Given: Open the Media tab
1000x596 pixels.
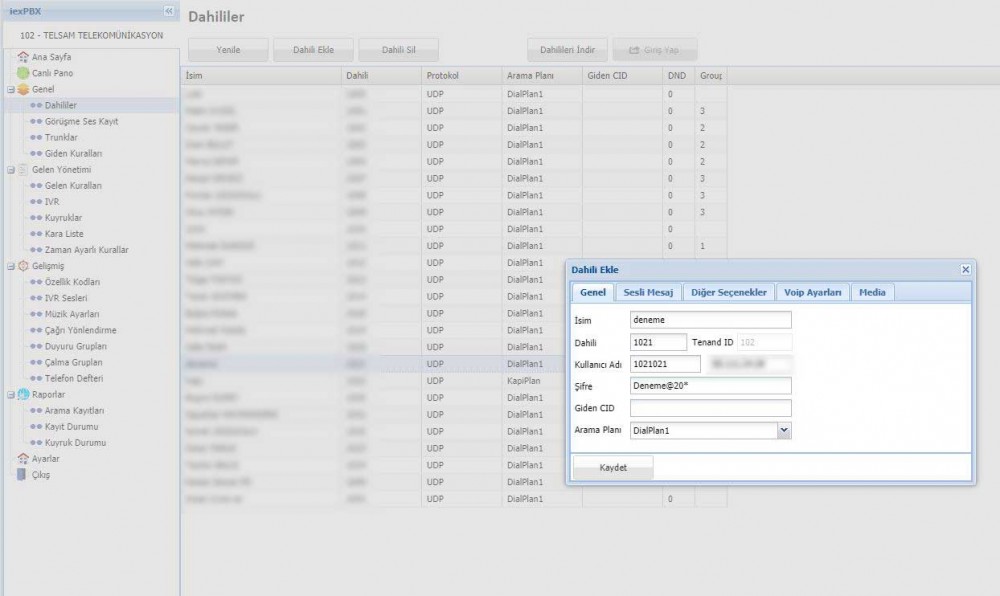Looking at the screenshot, I should pos(872,292).
